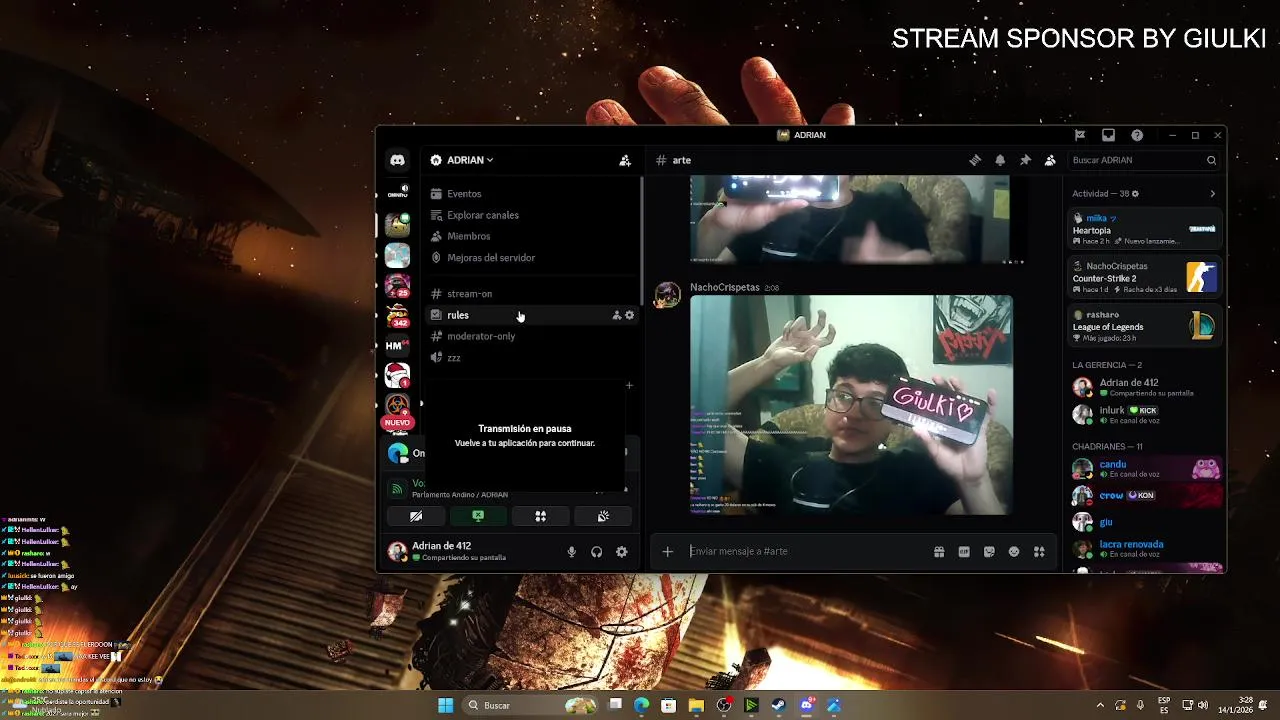The width and height of the screenshot is (1280, 720).
Task: Open the Discord help icon
Action: coord(1137,135)
